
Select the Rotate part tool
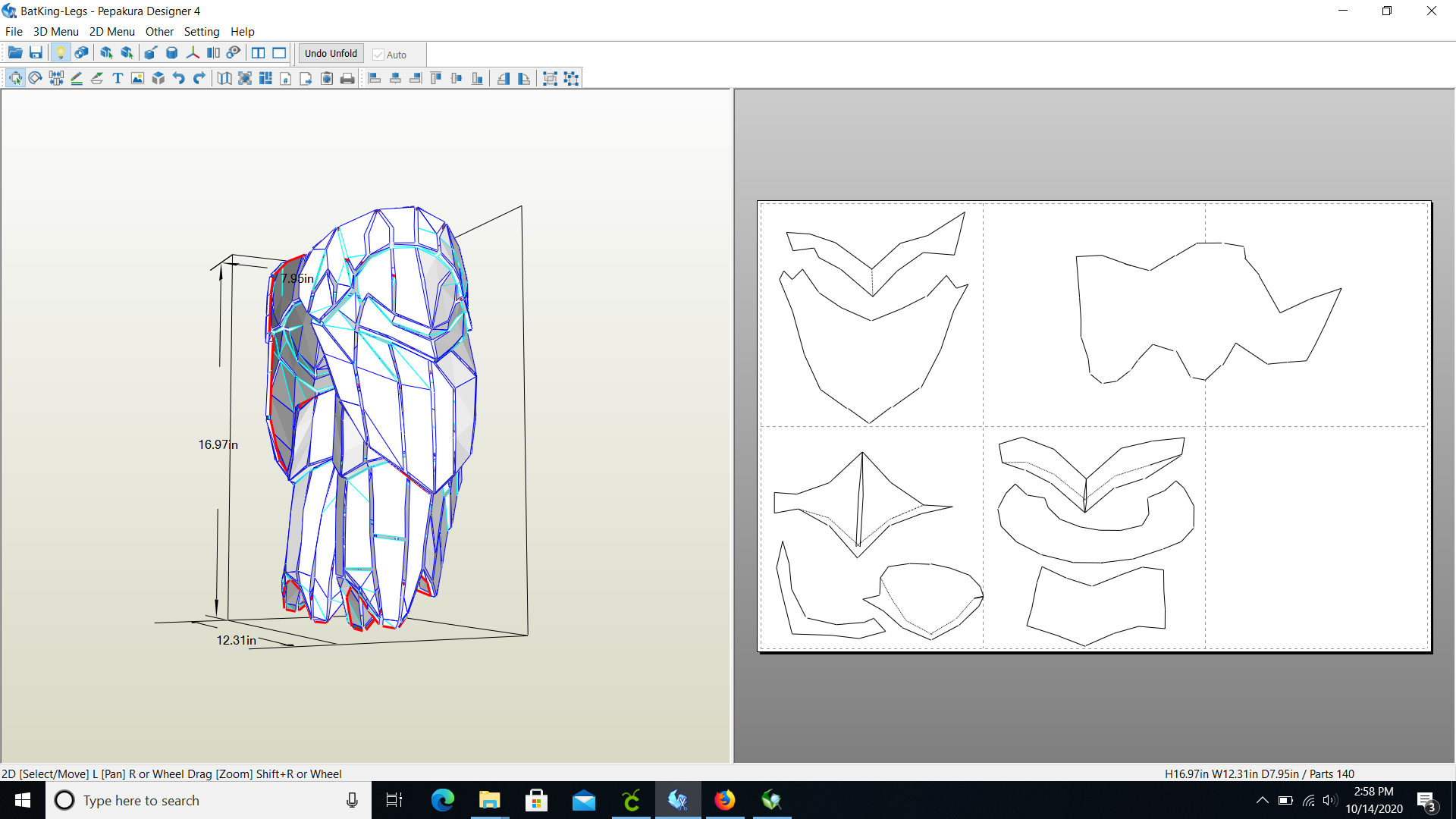[x=35, y=77]
